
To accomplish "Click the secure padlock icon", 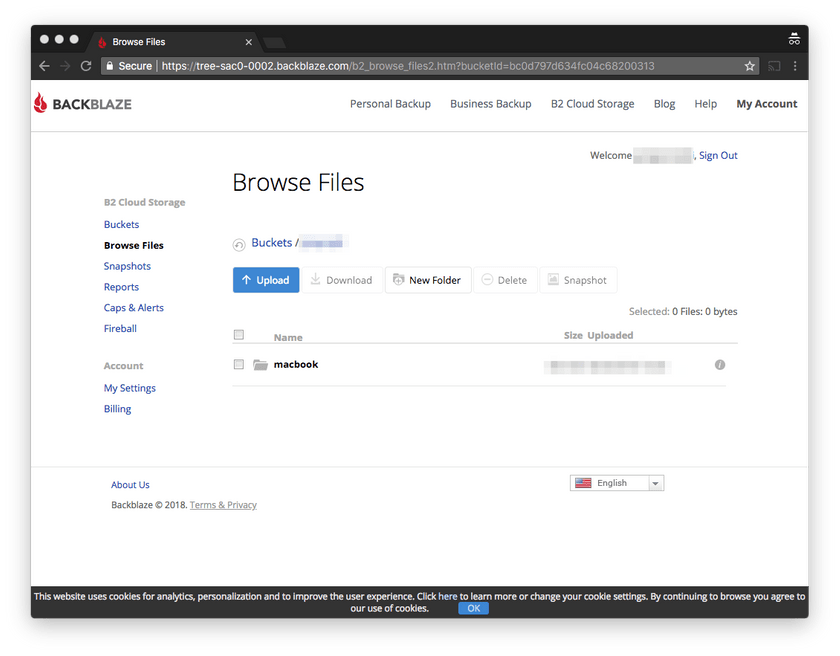I will (x=110, y=66).
